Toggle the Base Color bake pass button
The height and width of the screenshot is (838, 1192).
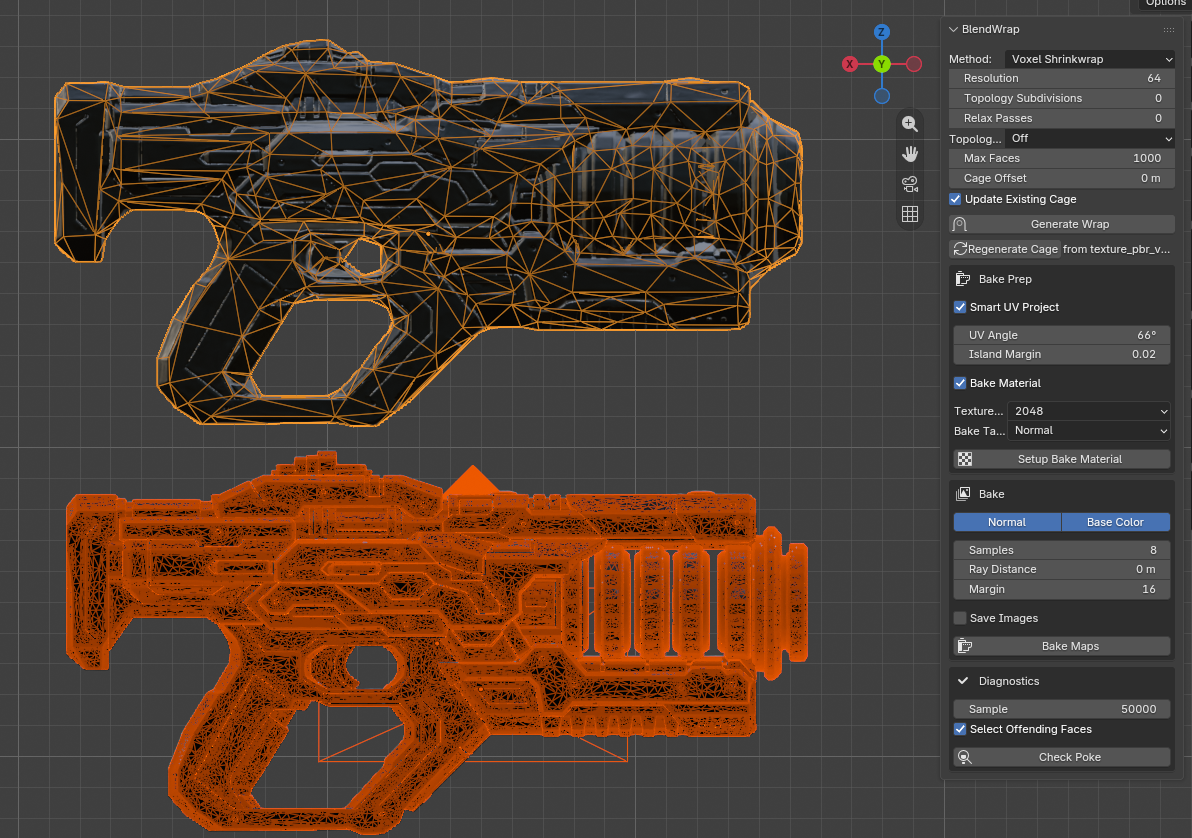coord(1115,522)
